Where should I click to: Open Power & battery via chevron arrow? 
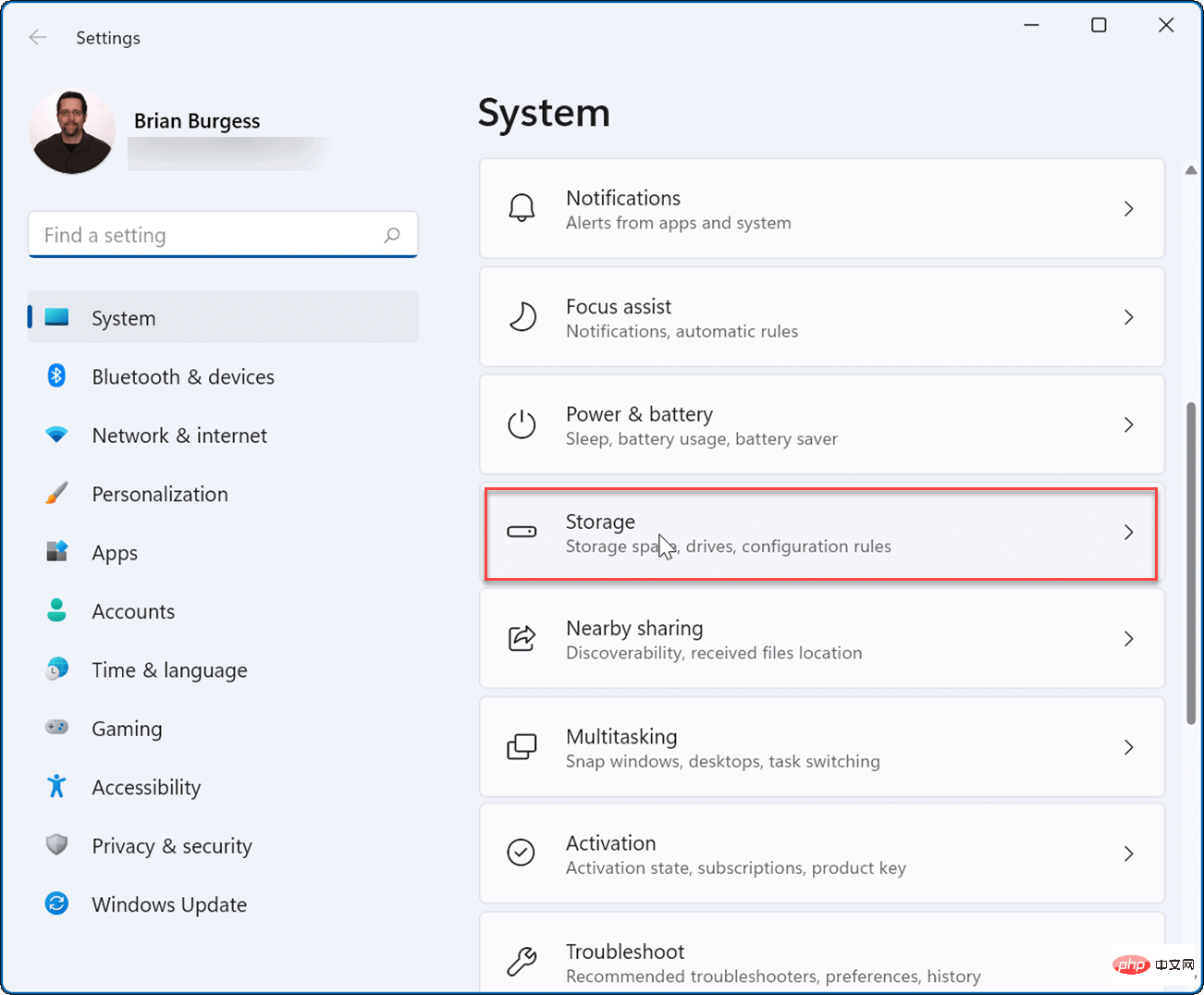tap(1128, 424)
